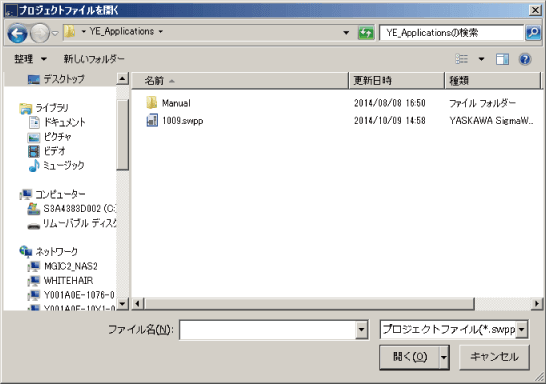This screenshot has height=384, width=546.
Task: Refresh the folder view
Action: point(366,33)
